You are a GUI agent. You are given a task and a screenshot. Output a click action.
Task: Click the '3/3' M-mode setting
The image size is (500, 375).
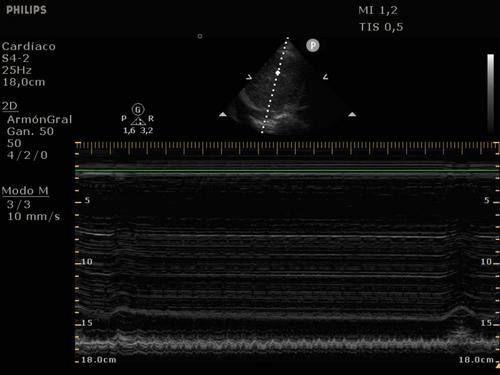(x=19, y=204)
